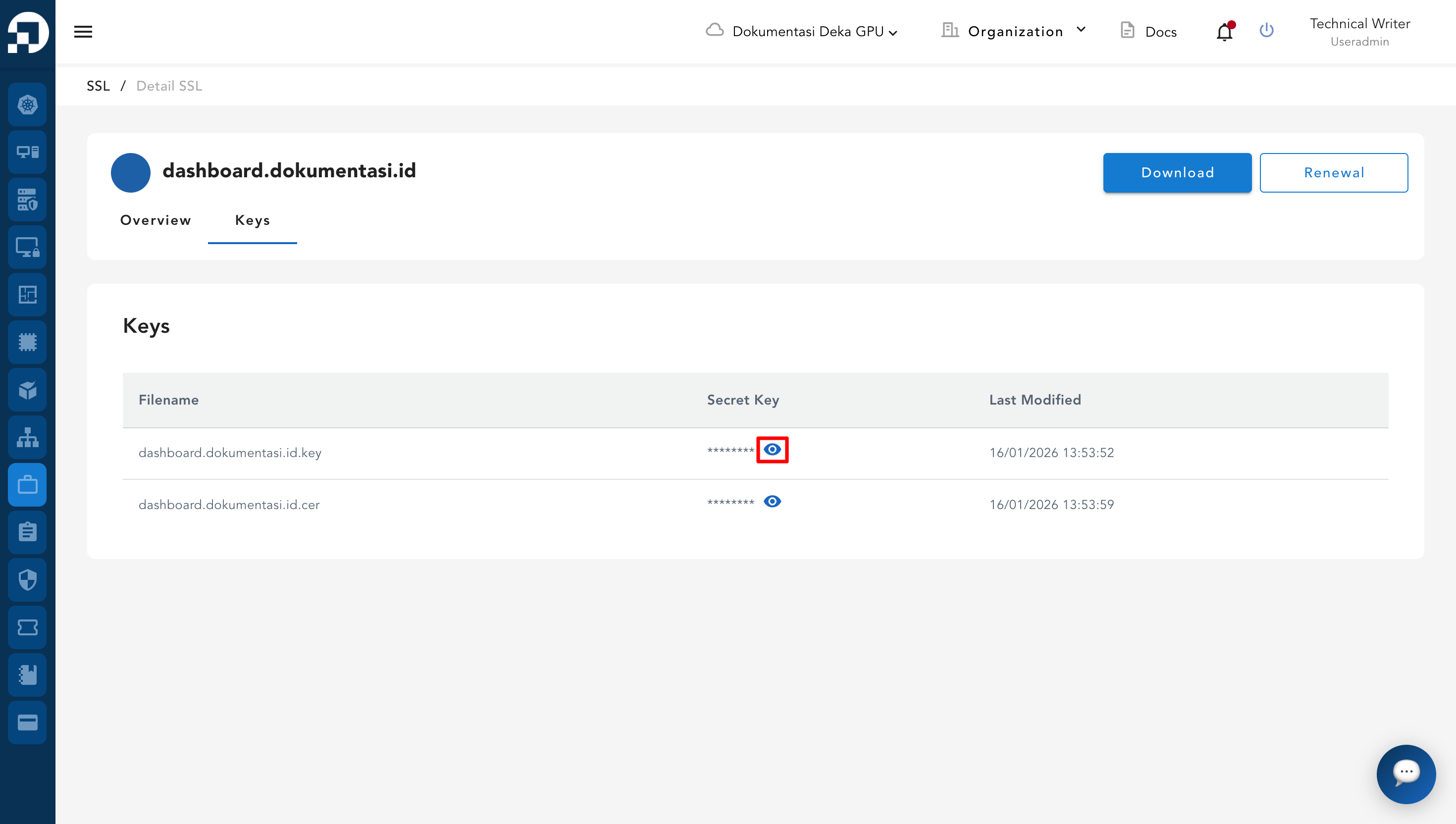The image size is (1456, 824).
Task: Open the Kubernetes helm wheel sidebar icon
Action: point(27,104)
